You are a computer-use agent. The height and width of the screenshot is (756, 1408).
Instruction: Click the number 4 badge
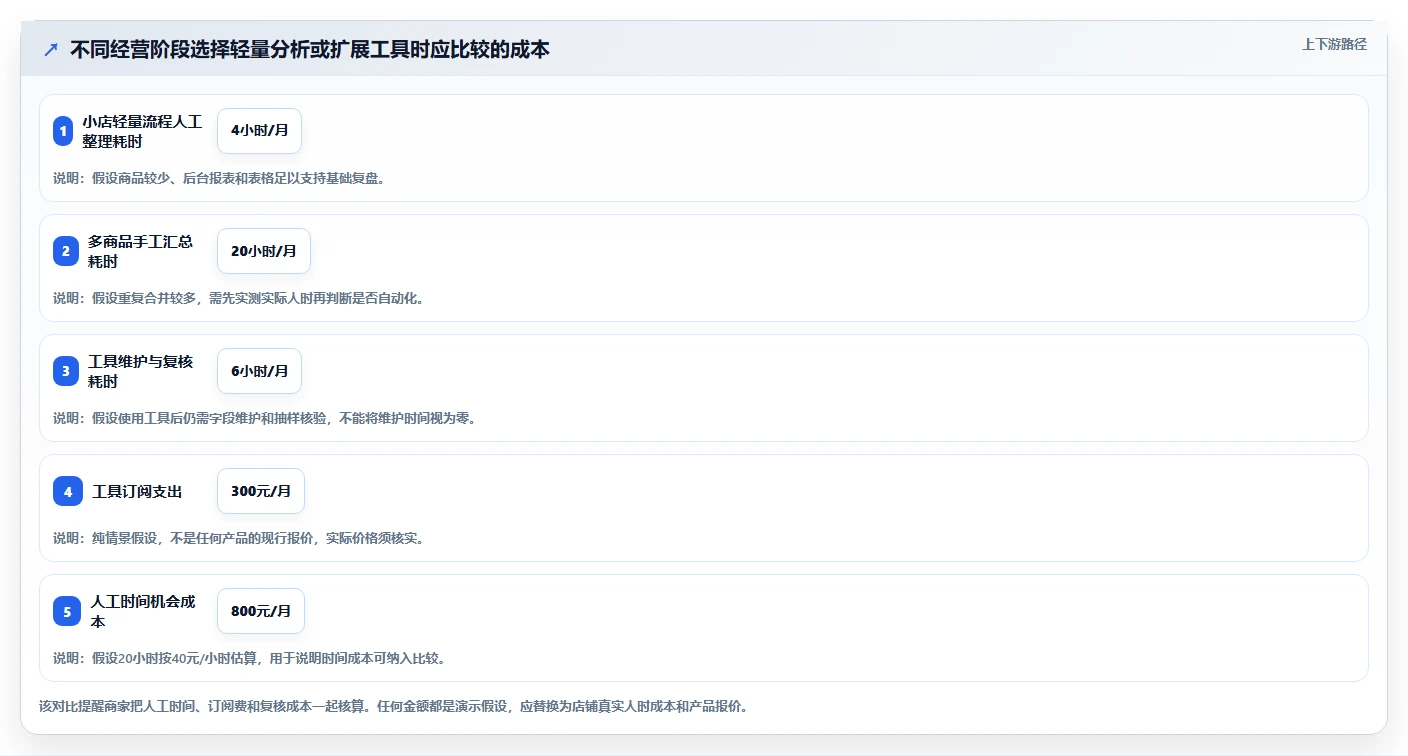click(x=68, y=491)
